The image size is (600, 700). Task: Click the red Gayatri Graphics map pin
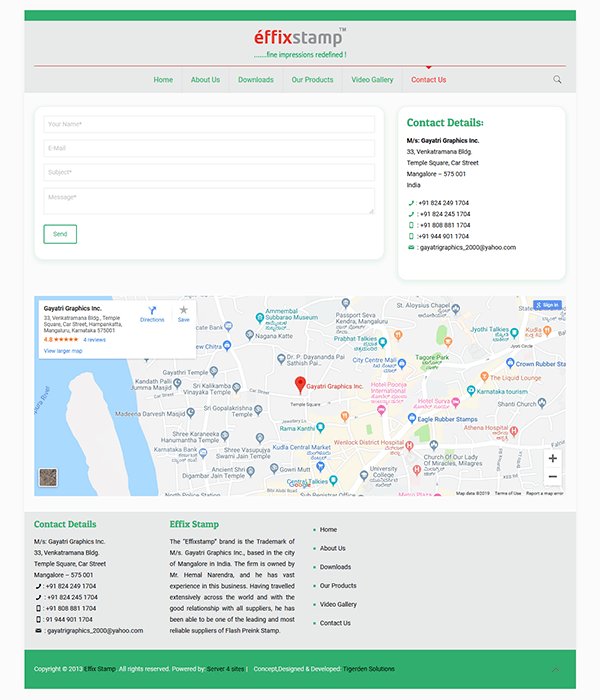click(300, 385)
